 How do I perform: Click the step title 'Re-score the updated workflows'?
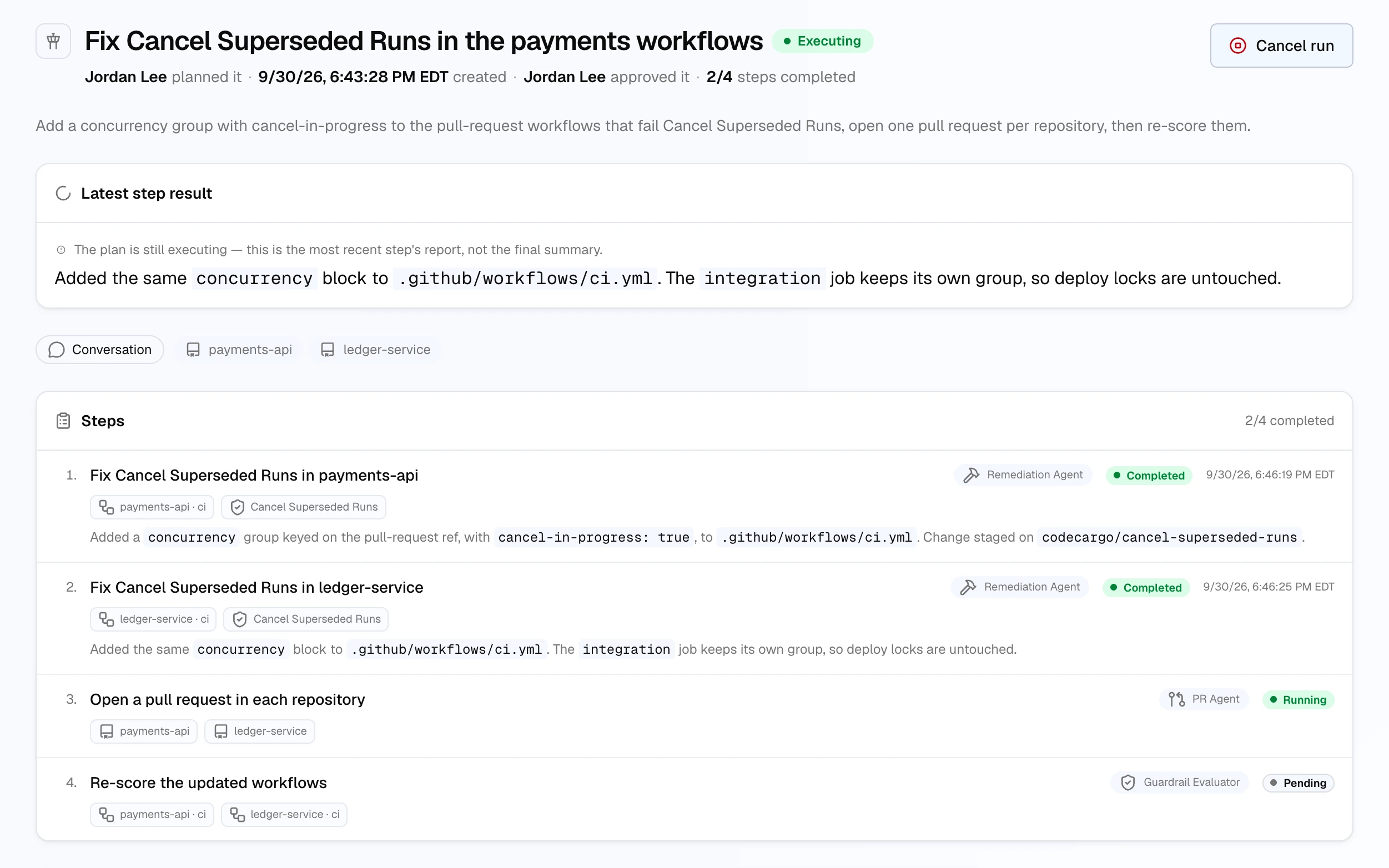click(x=208, y=783)
